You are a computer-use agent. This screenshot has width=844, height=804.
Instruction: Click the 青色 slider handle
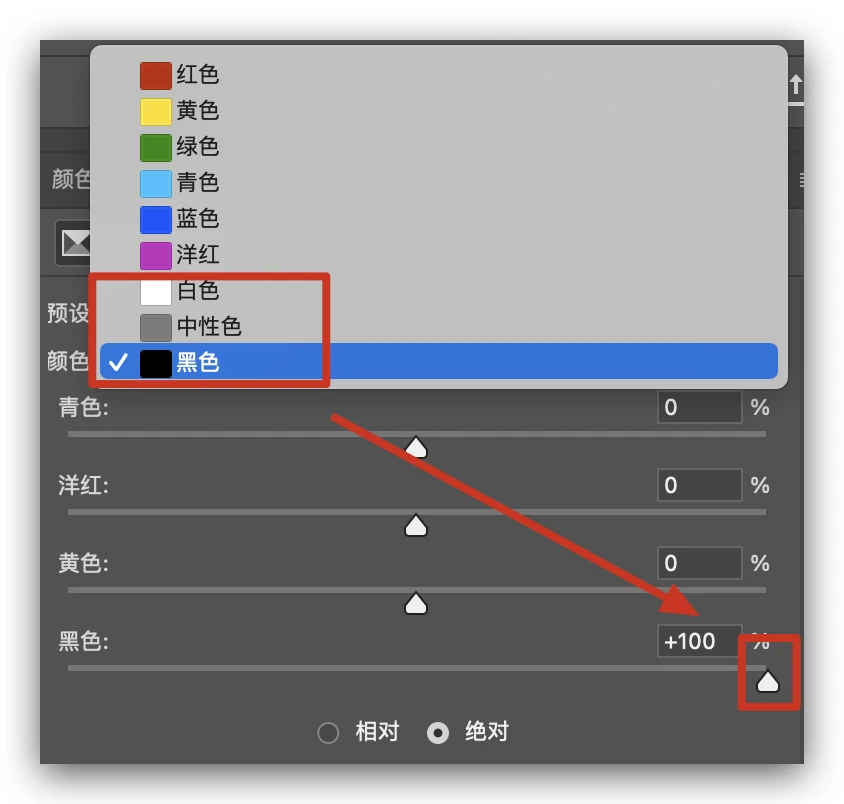pyautogui.click(x=416, y=448)
